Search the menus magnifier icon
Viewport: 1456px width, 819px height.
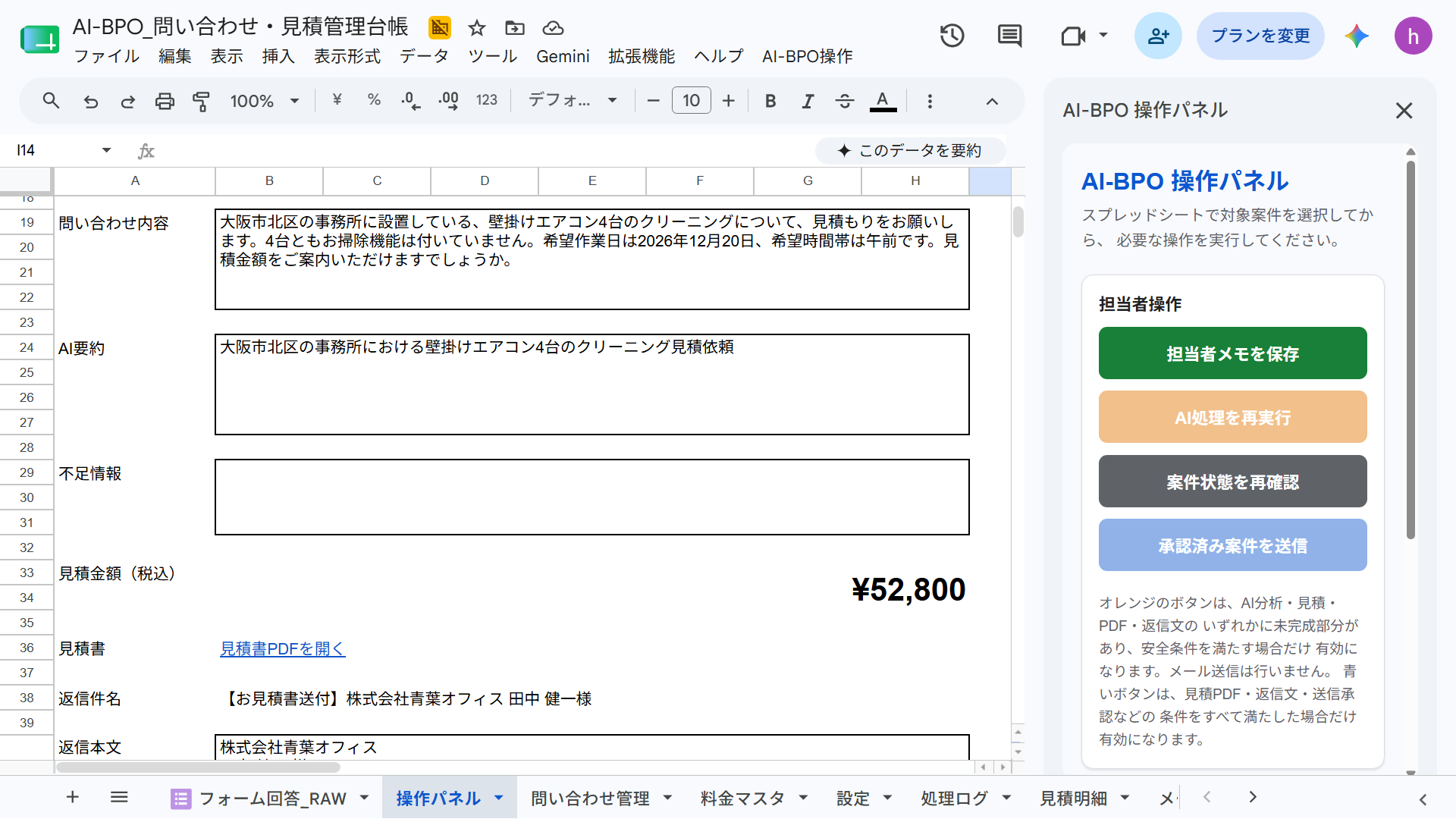(x=51, y=101)
